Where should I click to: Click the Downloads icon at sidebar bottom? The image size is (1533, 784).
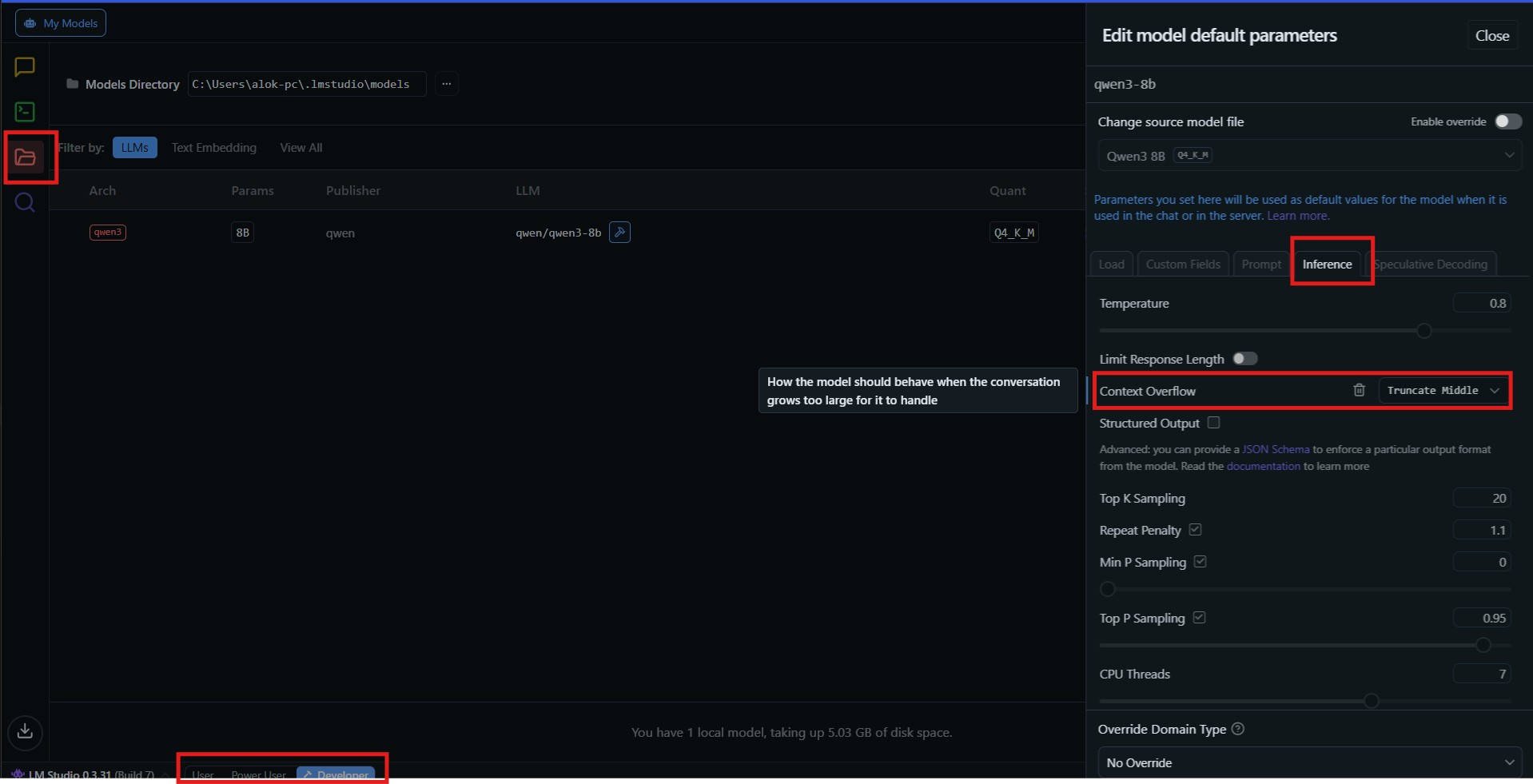pos(25,732)
